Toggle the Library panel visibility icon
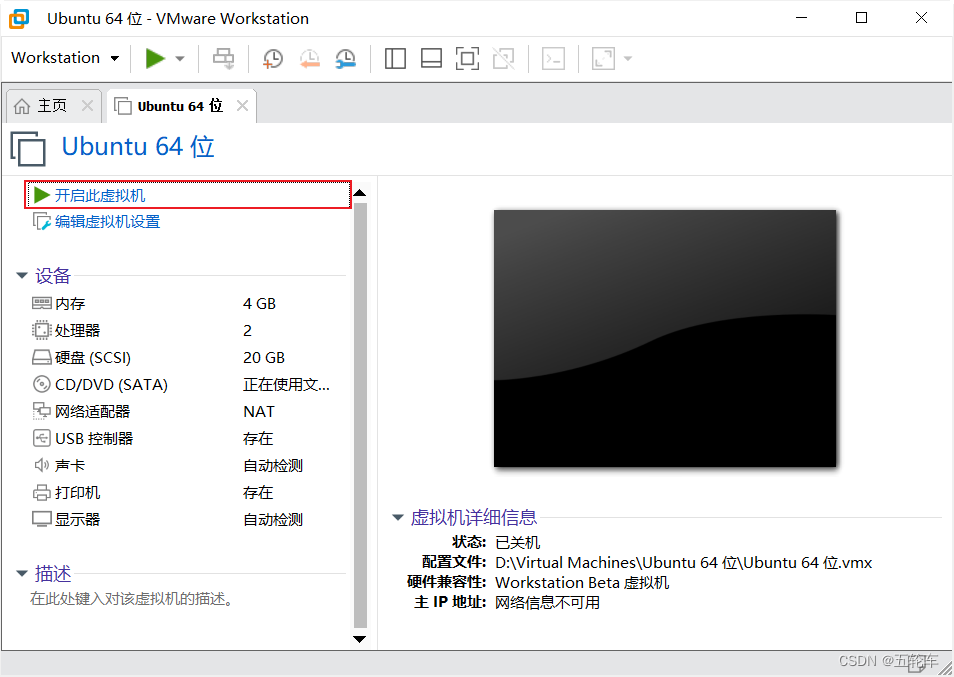This screenshot has height=677, width=954. point(395,58)
